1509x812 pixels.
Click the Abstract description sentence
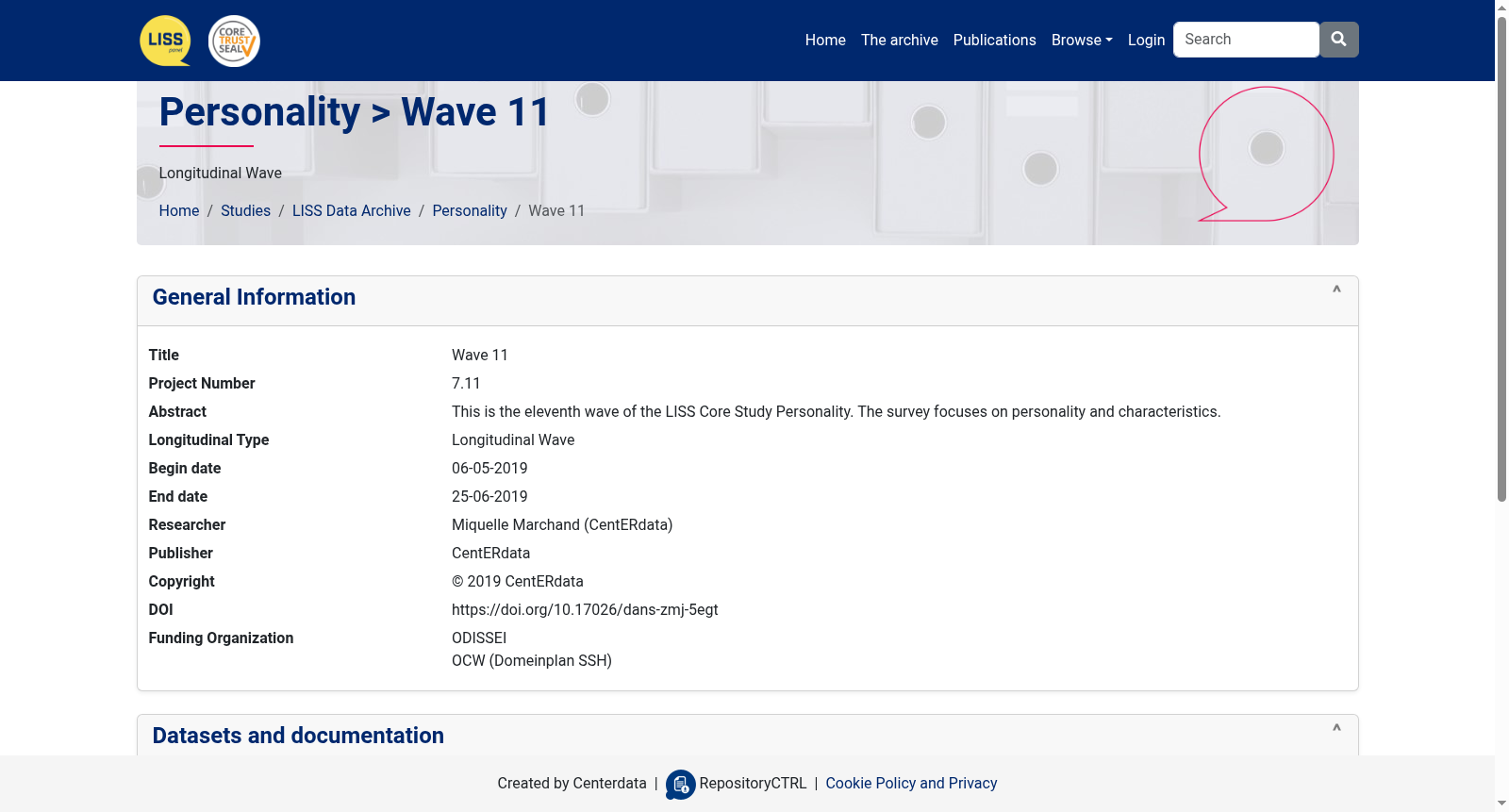(836, 411)
